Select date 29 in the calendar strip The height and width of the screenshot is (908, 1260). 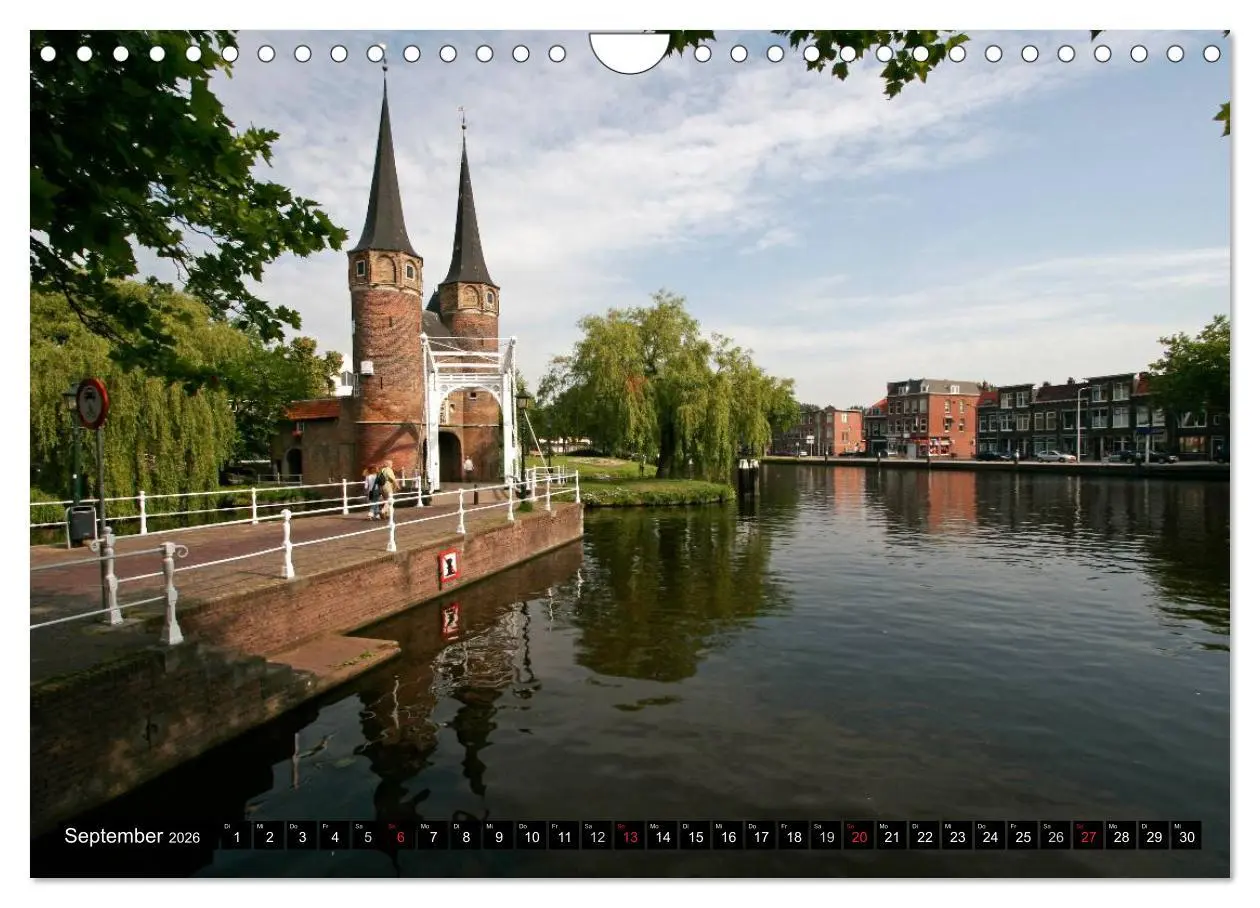[x=1154, y=836]
